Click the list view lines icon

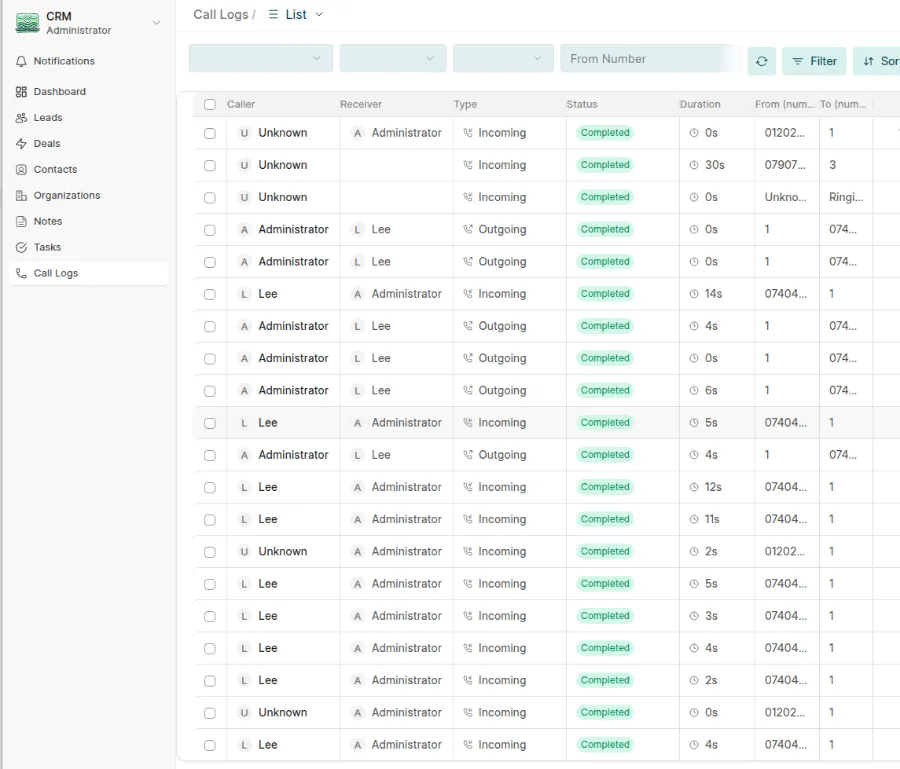[274, 14]
